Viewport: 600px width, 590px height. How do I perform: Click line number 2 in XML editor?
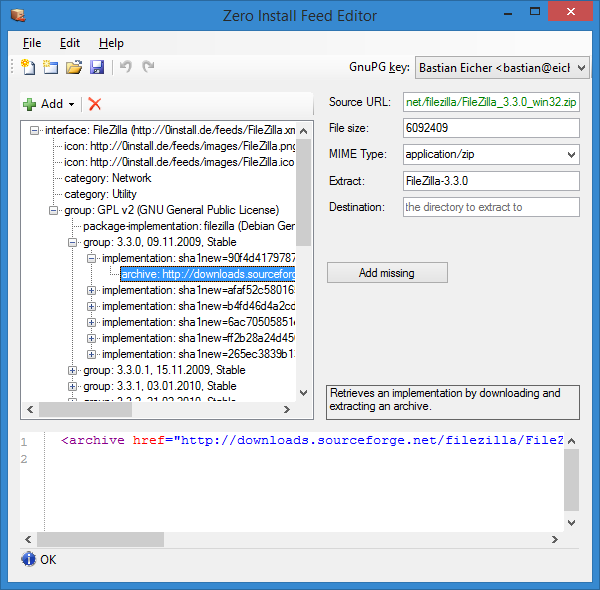(24, 459)
